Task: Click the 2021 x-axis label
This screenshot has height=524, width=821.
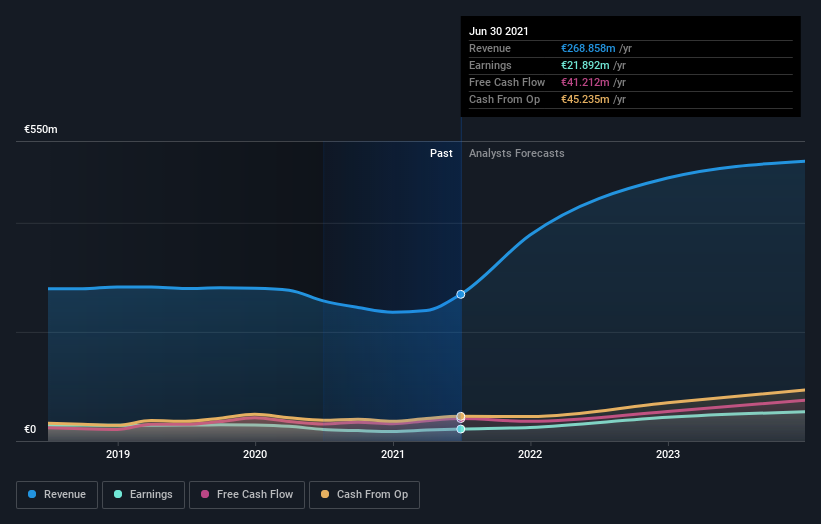Action: (393, 454)
